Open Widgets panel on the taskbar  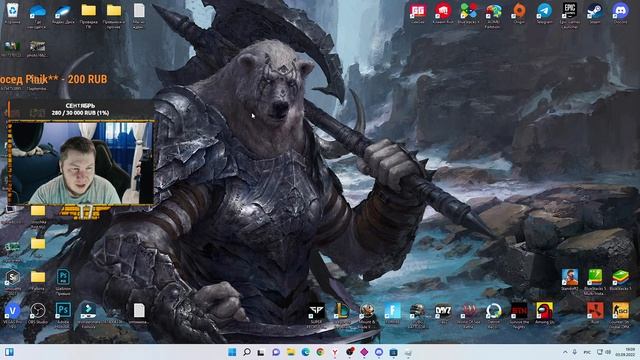(x=9, y=352)
